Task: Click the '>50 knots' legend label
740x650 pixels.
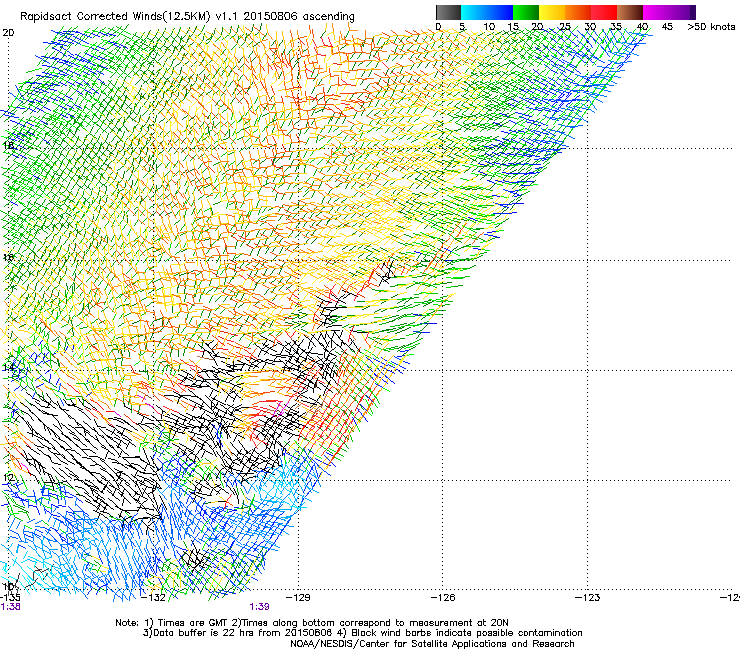Action: tap(711, 27)
